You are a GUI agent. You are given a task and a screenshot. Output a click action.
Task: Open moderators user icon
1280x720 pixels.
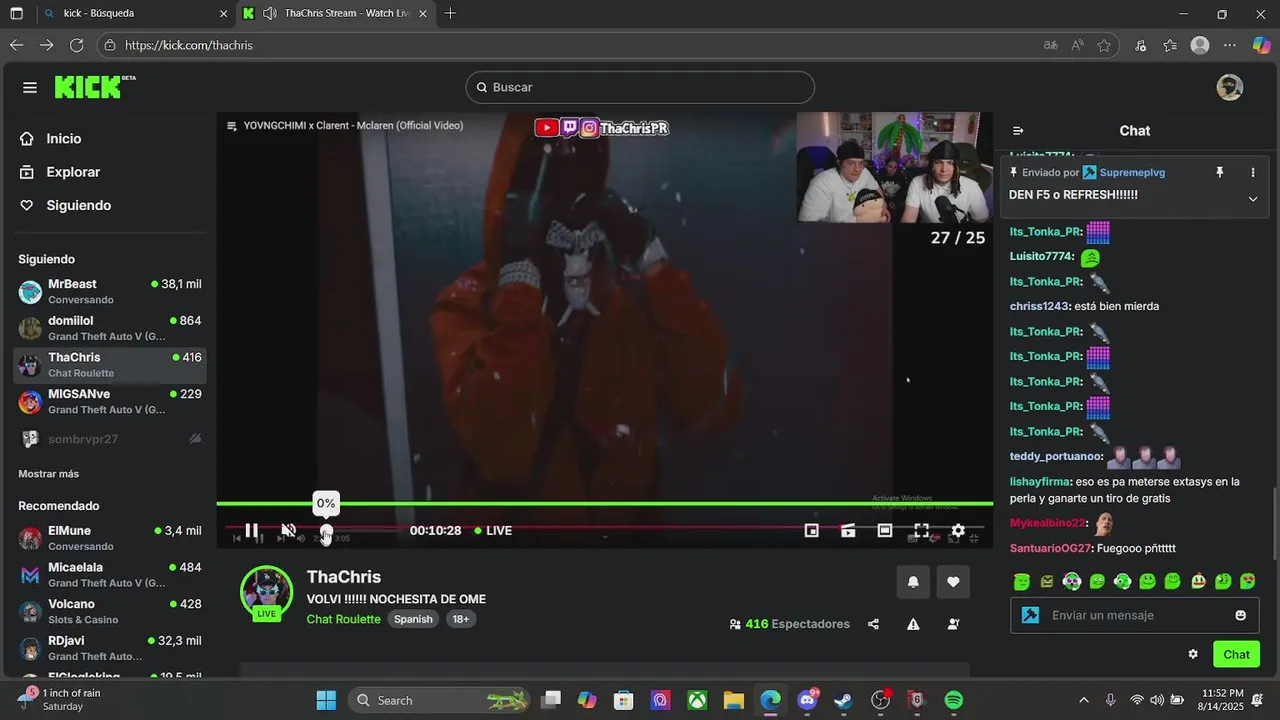pyautogui.click(x=953, y=624)
